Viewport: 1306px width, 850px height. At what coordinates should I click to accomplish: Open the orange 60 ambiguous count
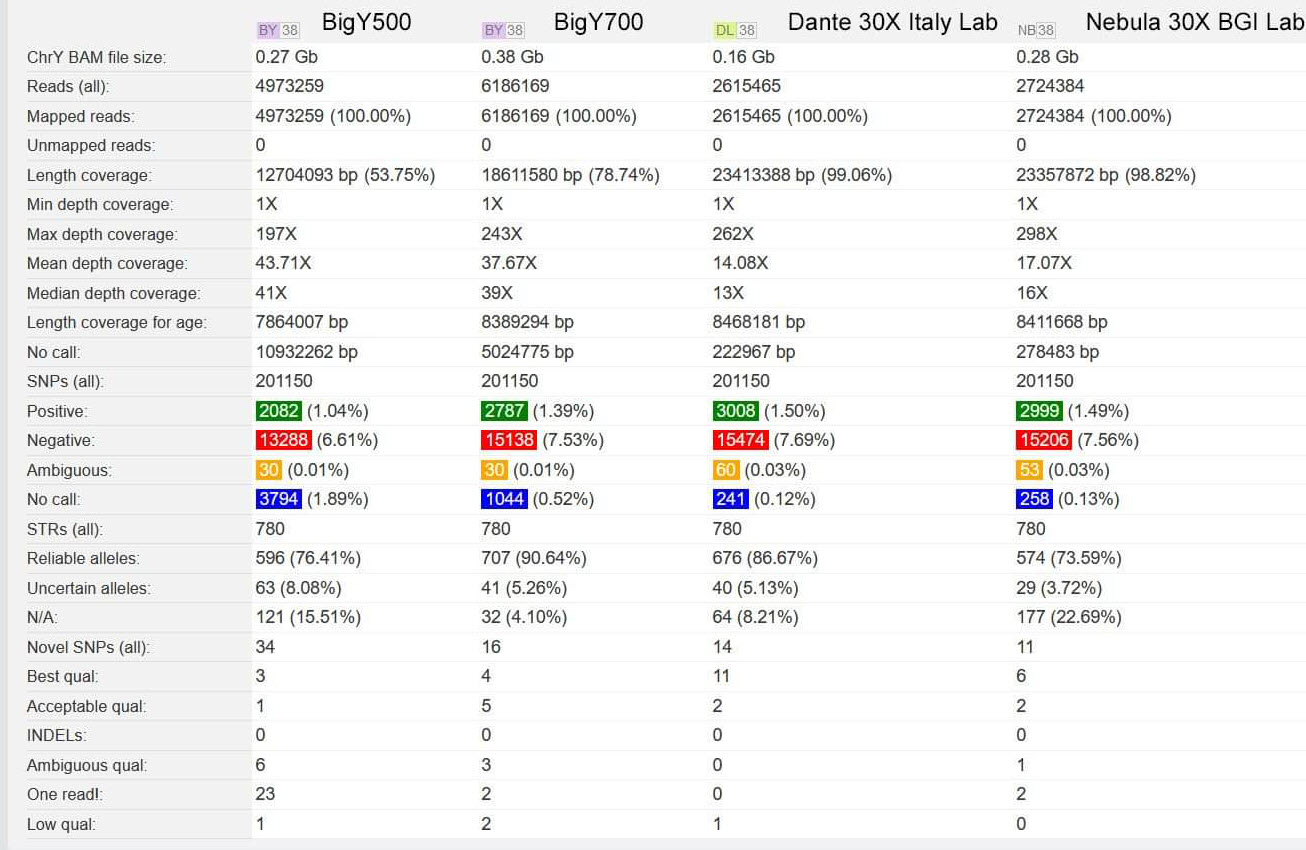coord(726,470)
